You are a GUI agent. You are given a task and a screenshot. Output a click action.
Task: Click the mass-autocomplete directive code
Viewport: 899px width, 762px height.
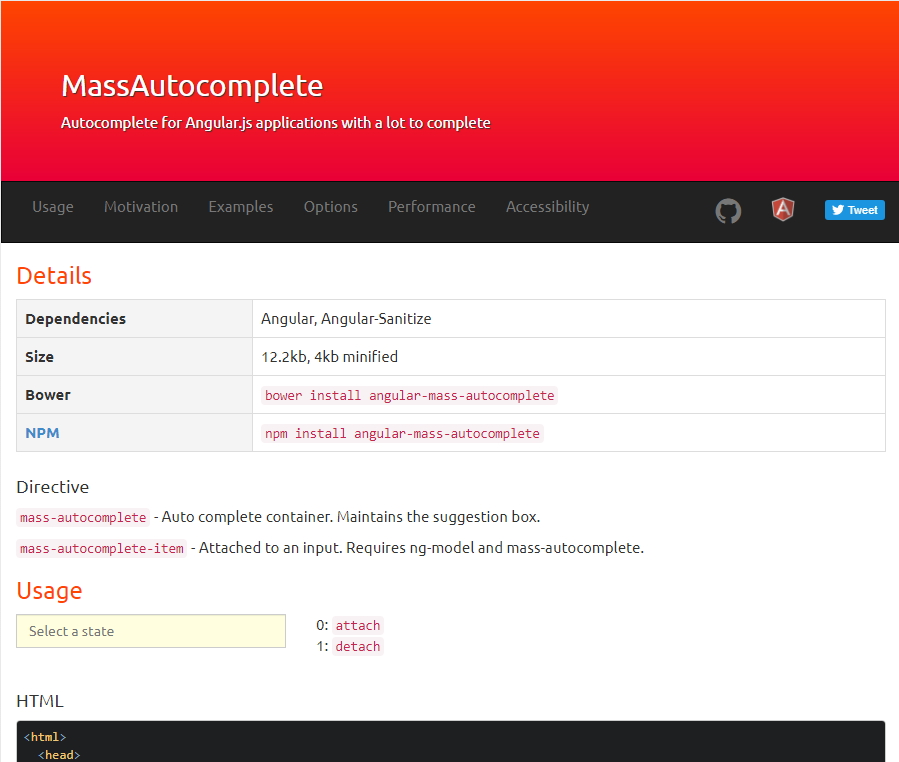tap(83, 517)
